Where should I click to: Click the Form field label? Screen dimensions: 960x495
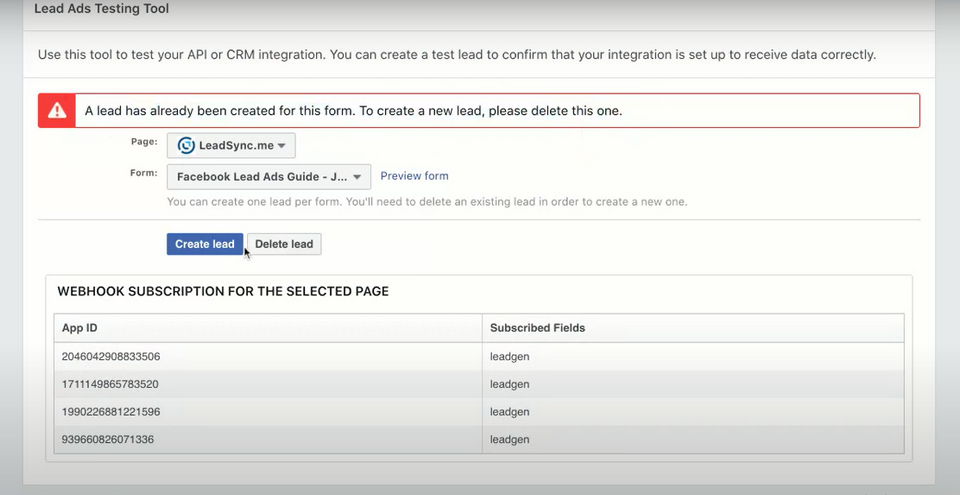pyautogui.click(x=143, y=173)
